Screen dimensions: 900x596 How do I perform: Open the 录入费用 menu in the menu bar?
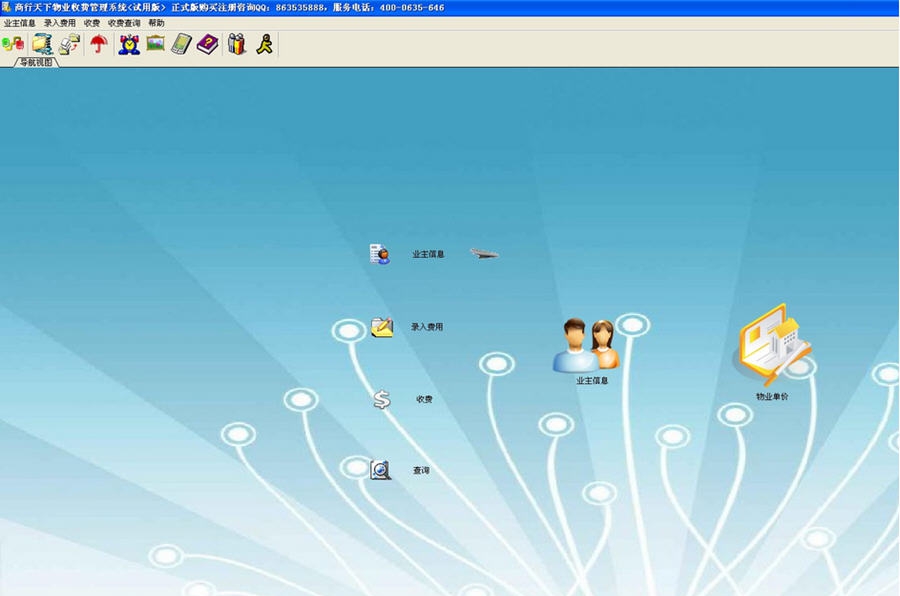(60, 23)
